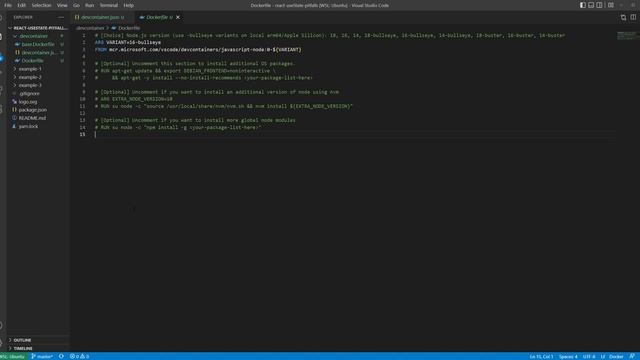
Task: Click the WSL: Ubuntu remote indicator
Action: point(13,356)
